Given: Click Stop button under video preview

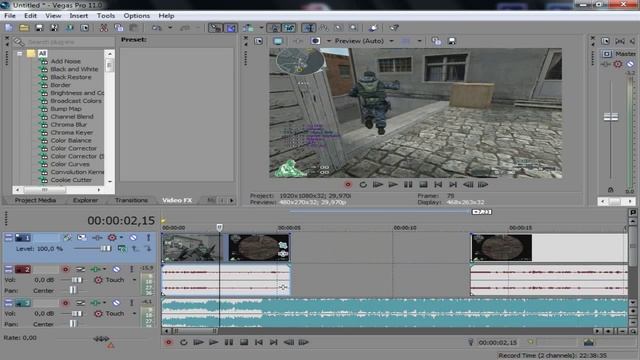Looking at the screenshot, I should (x=423, y=184).
